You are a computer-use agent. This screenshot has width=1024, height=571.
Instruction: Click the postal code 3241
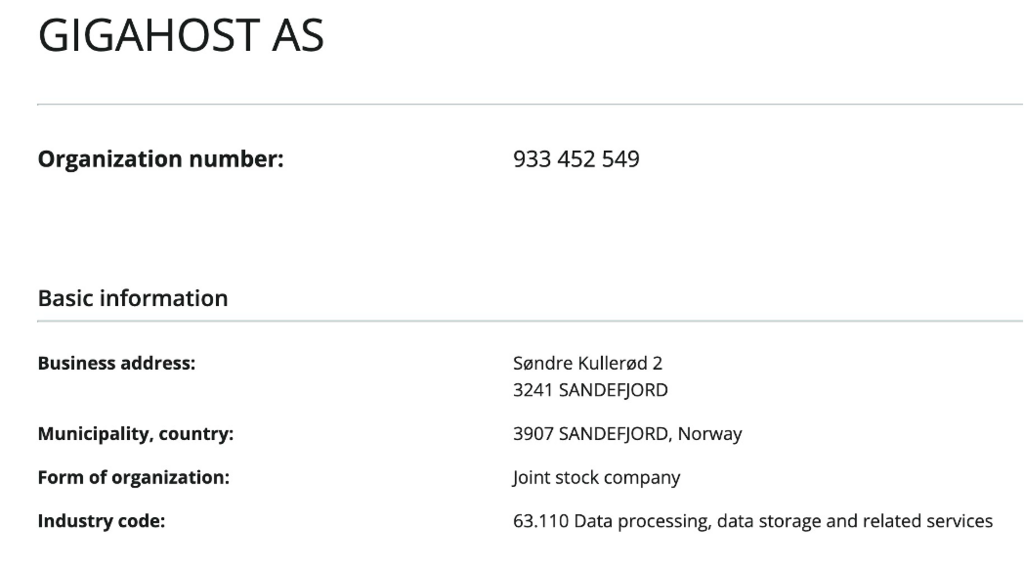(x=533, y=390)
